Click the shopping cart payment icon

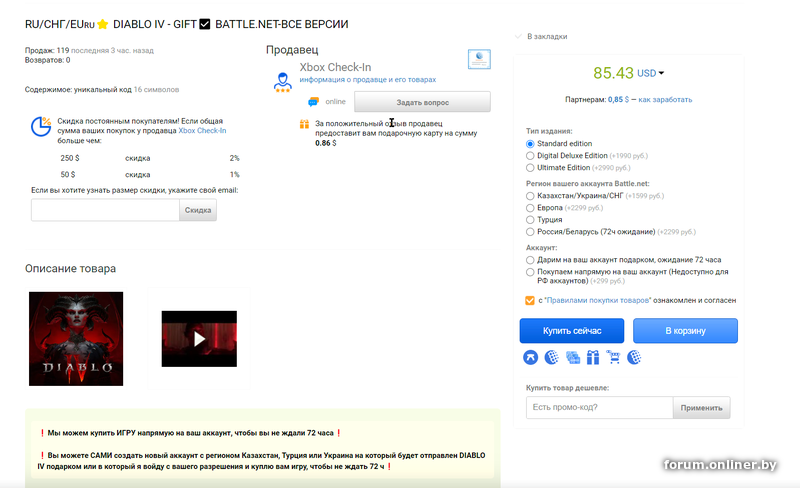click(613, 357)
